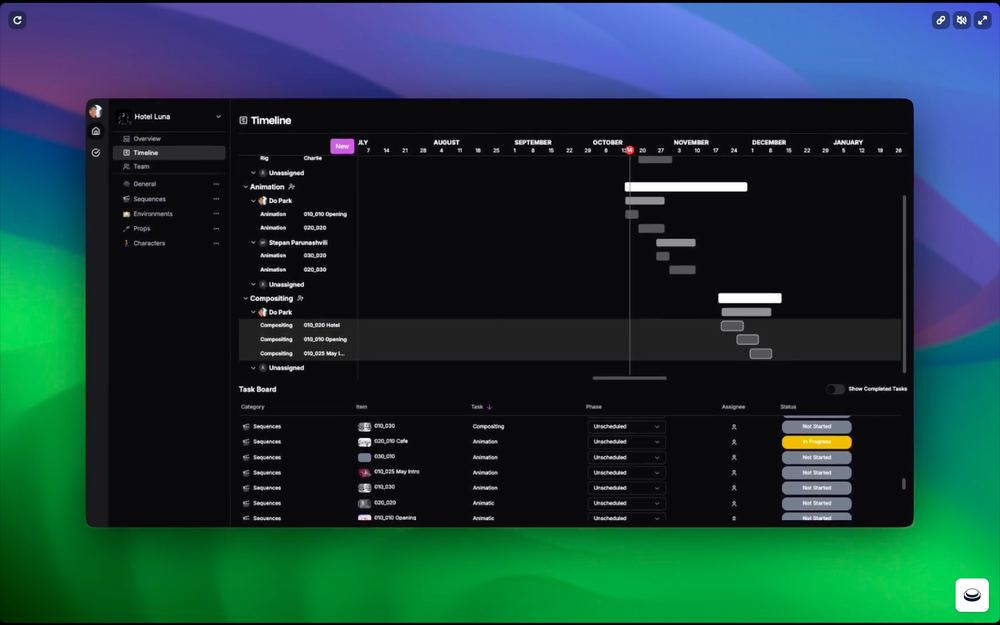Viewport: 1000px width, 625px height.
Task: Click the red today marker on date 14
Action: [x=629, y=151]
